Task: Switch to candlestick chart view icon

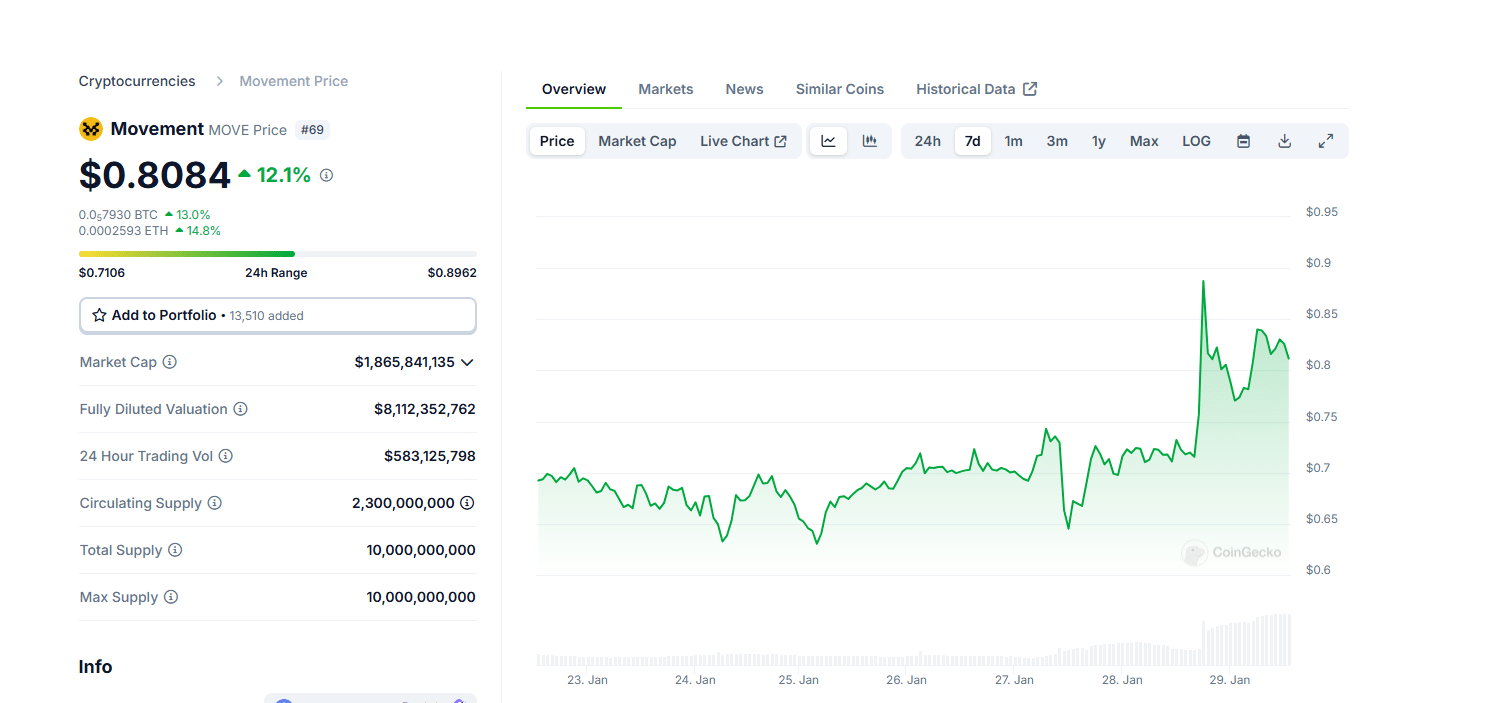Action: (x=870, y=141)
